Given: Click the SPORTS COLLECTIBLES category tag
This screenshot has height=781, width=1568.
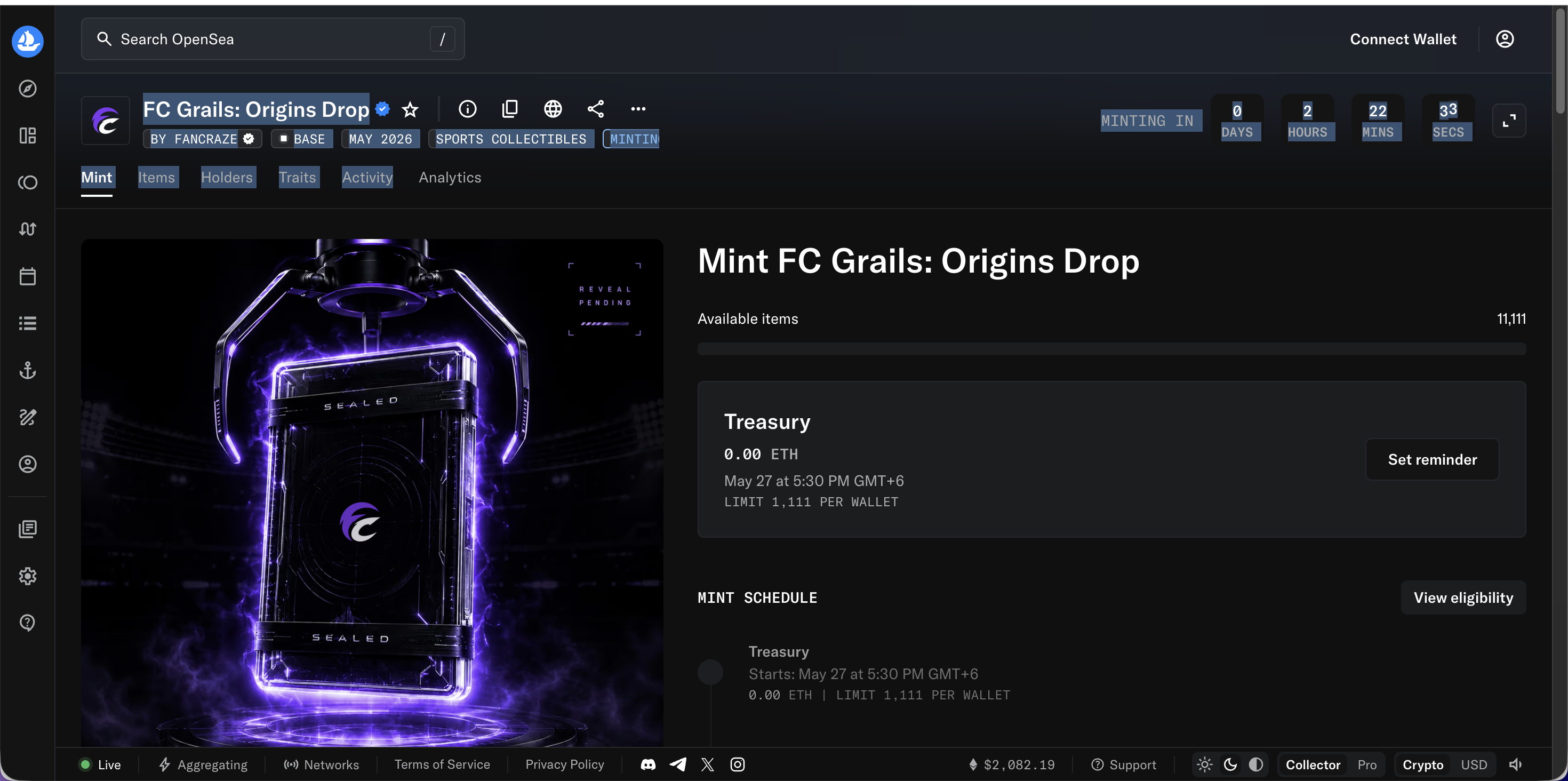Looking at the screenshot, I should click(x=511, y=139).
